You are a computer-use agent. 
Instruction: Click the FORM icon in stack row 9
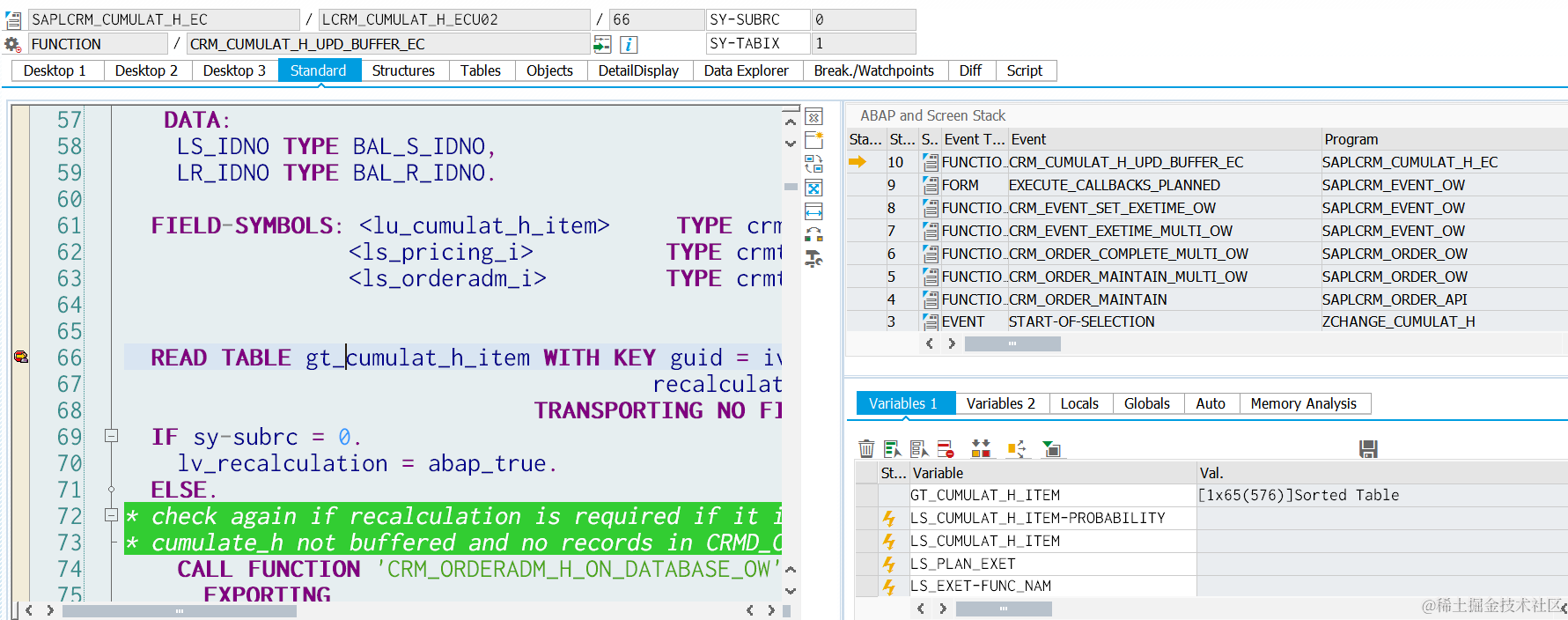pyautogui.click(x=930, y=185)
